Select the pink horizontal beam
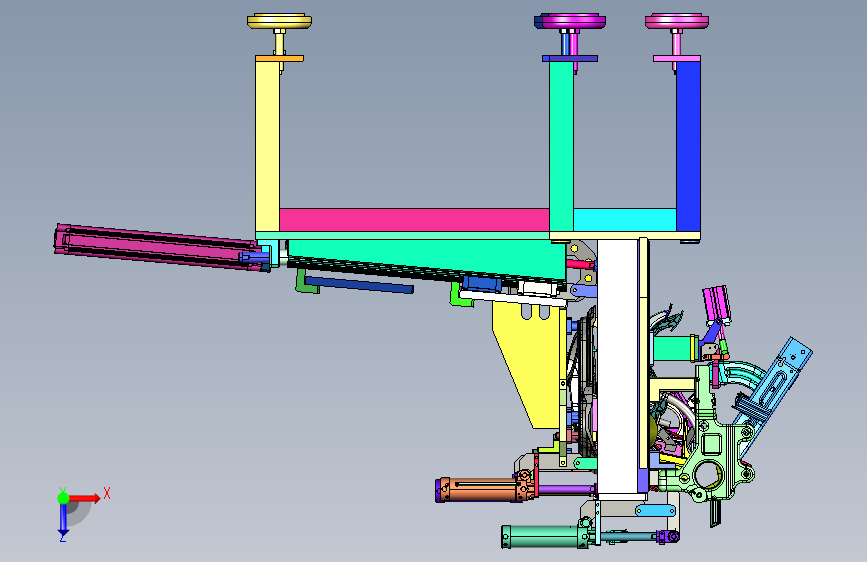 (x=414, y=220)
